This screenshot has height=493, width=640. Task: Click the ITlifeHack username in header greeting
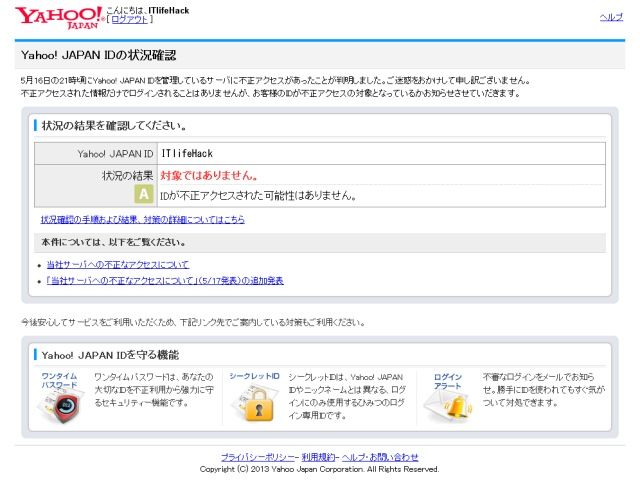pos(169,11)
